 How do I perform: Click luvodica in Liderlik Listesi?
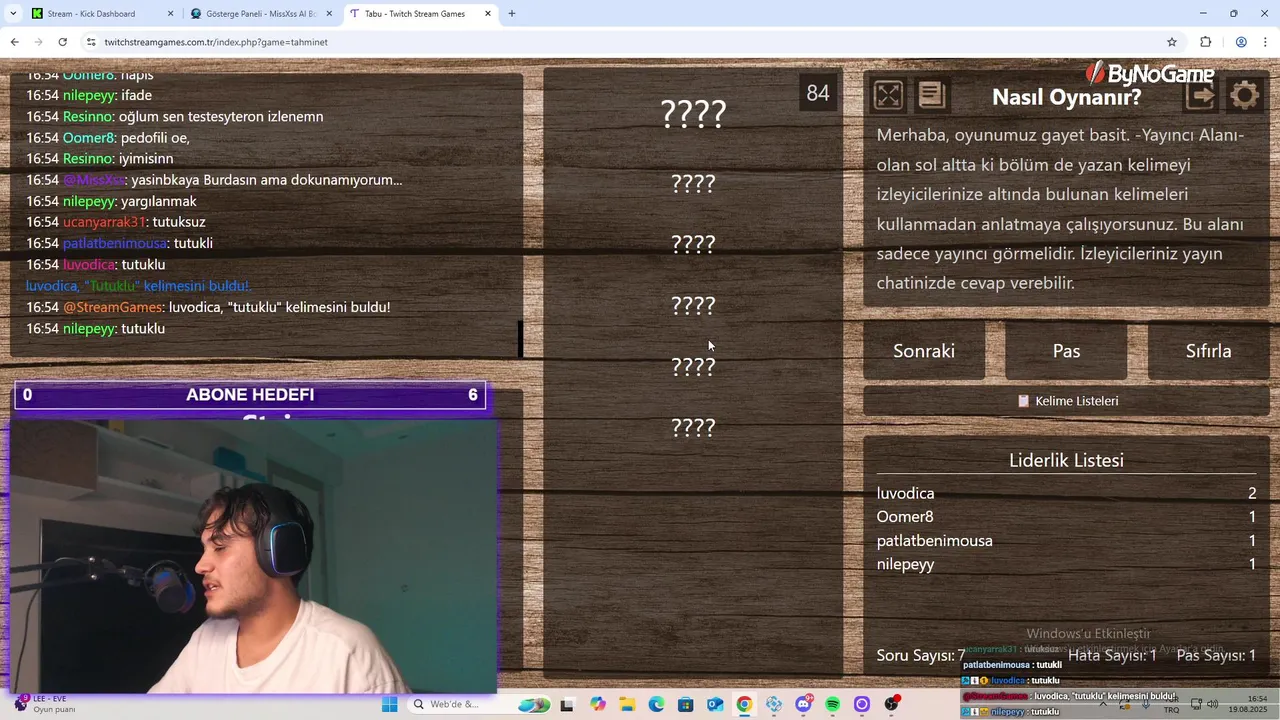[x=905, y=493]
